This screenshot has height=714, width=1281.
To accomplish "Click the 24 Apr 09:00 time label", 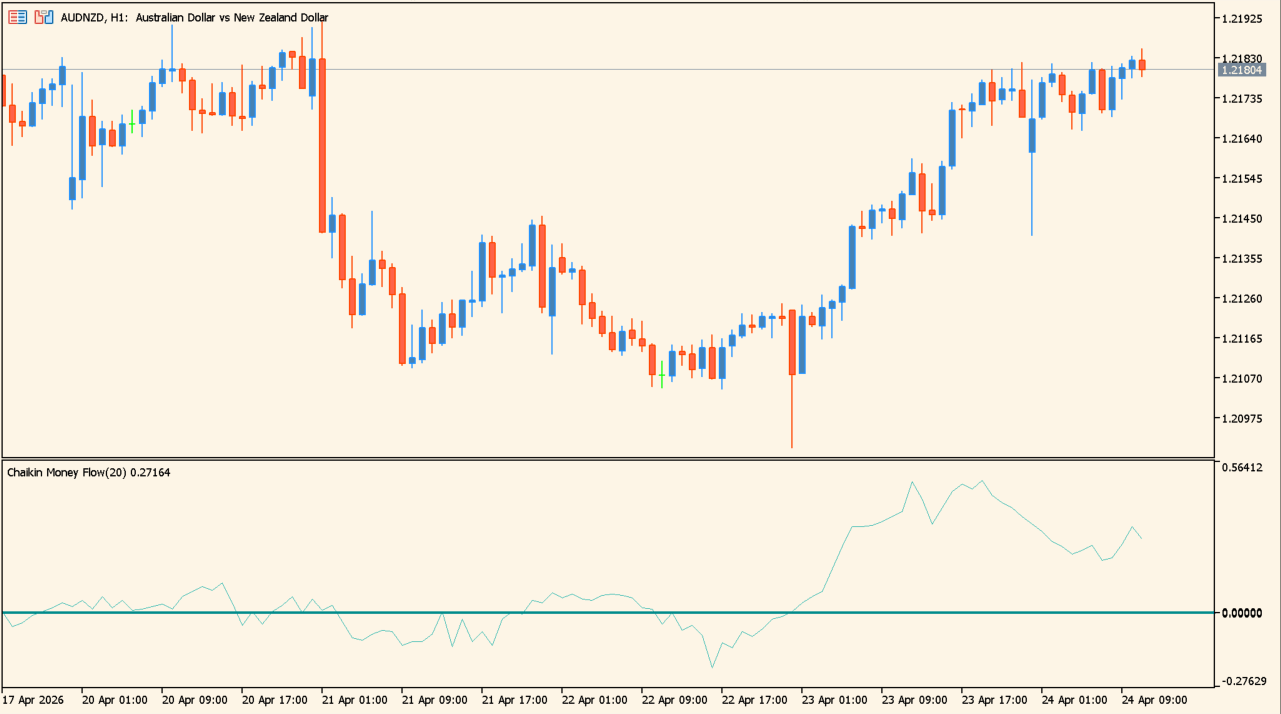I will (x=1154, y=700).
